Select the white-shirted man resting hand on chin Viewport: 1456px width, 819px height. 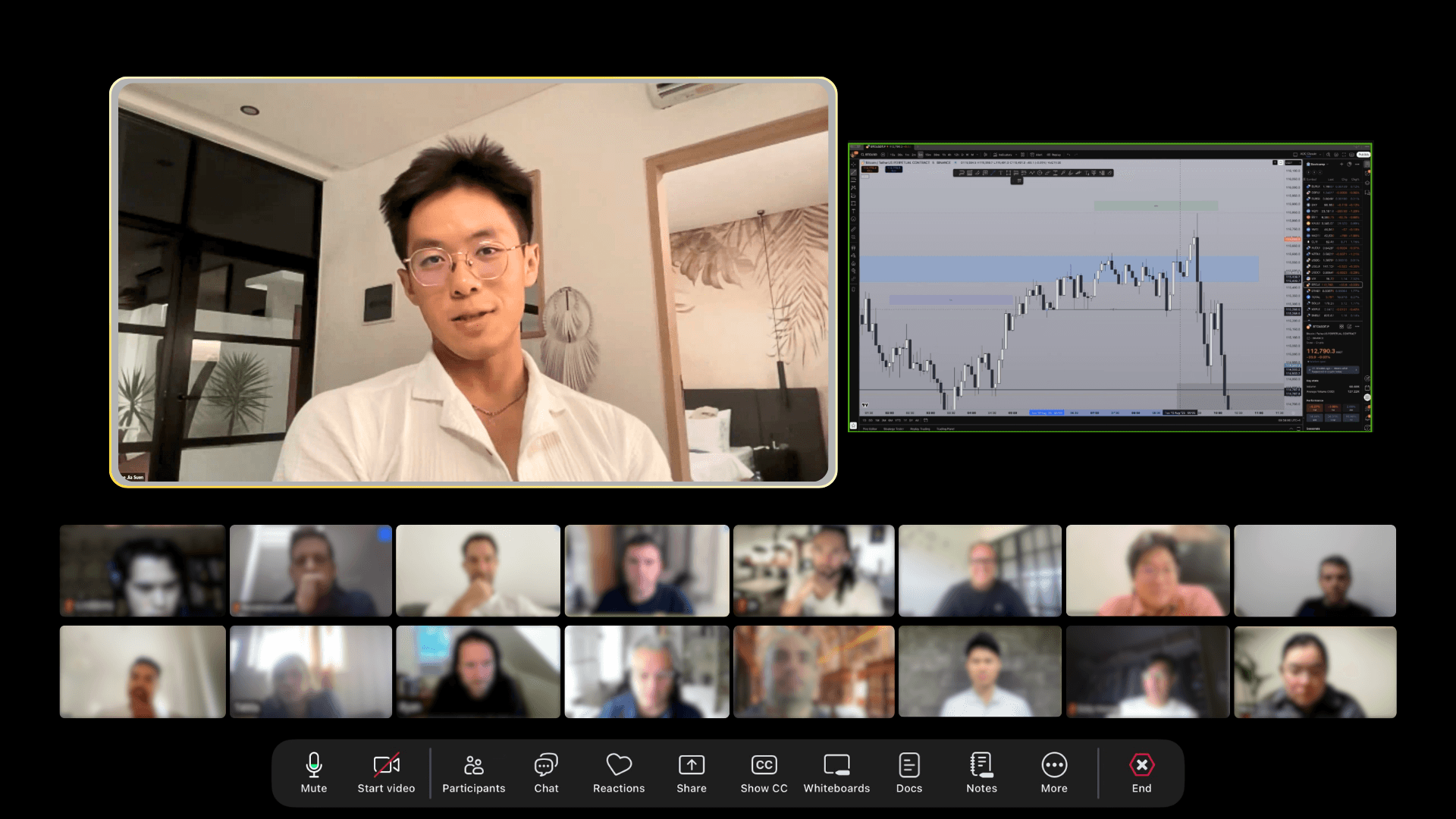[478, 570]
